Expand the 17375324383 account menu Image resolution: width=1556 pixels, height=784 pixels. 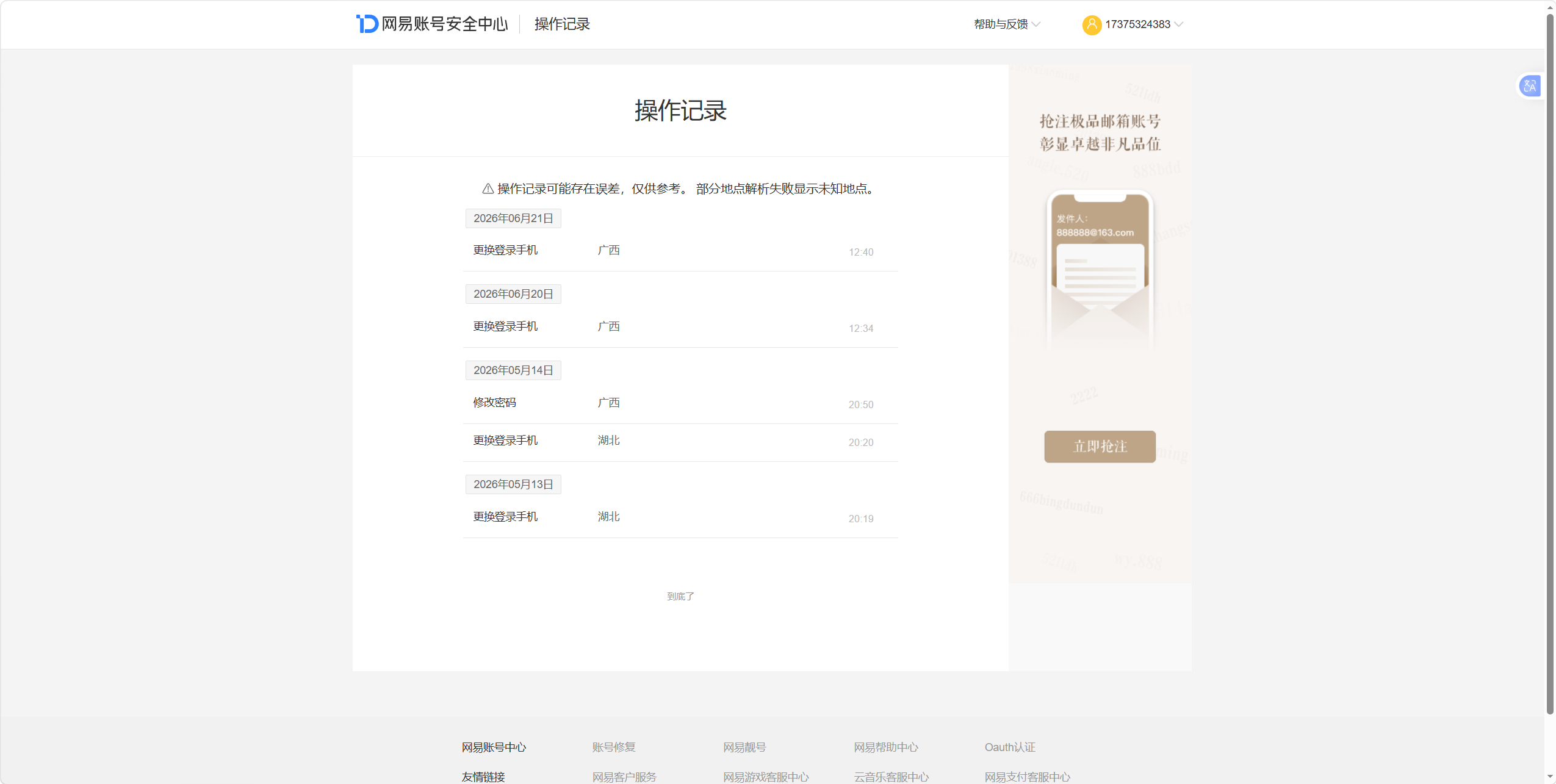click(1144, 24)
